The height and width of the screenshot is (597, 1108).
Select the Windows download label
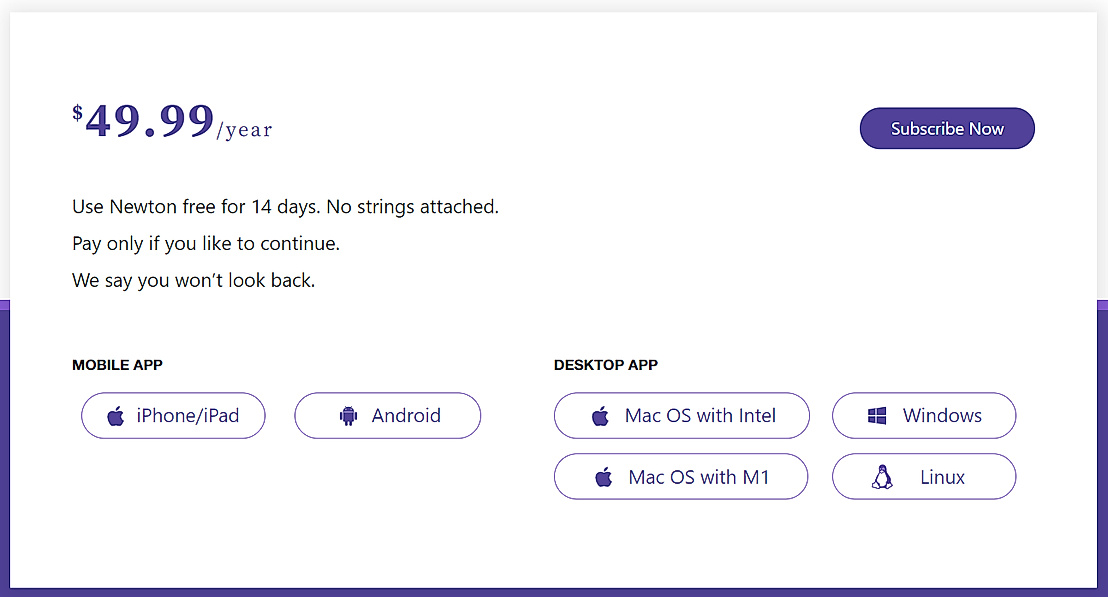pos(942,416)
